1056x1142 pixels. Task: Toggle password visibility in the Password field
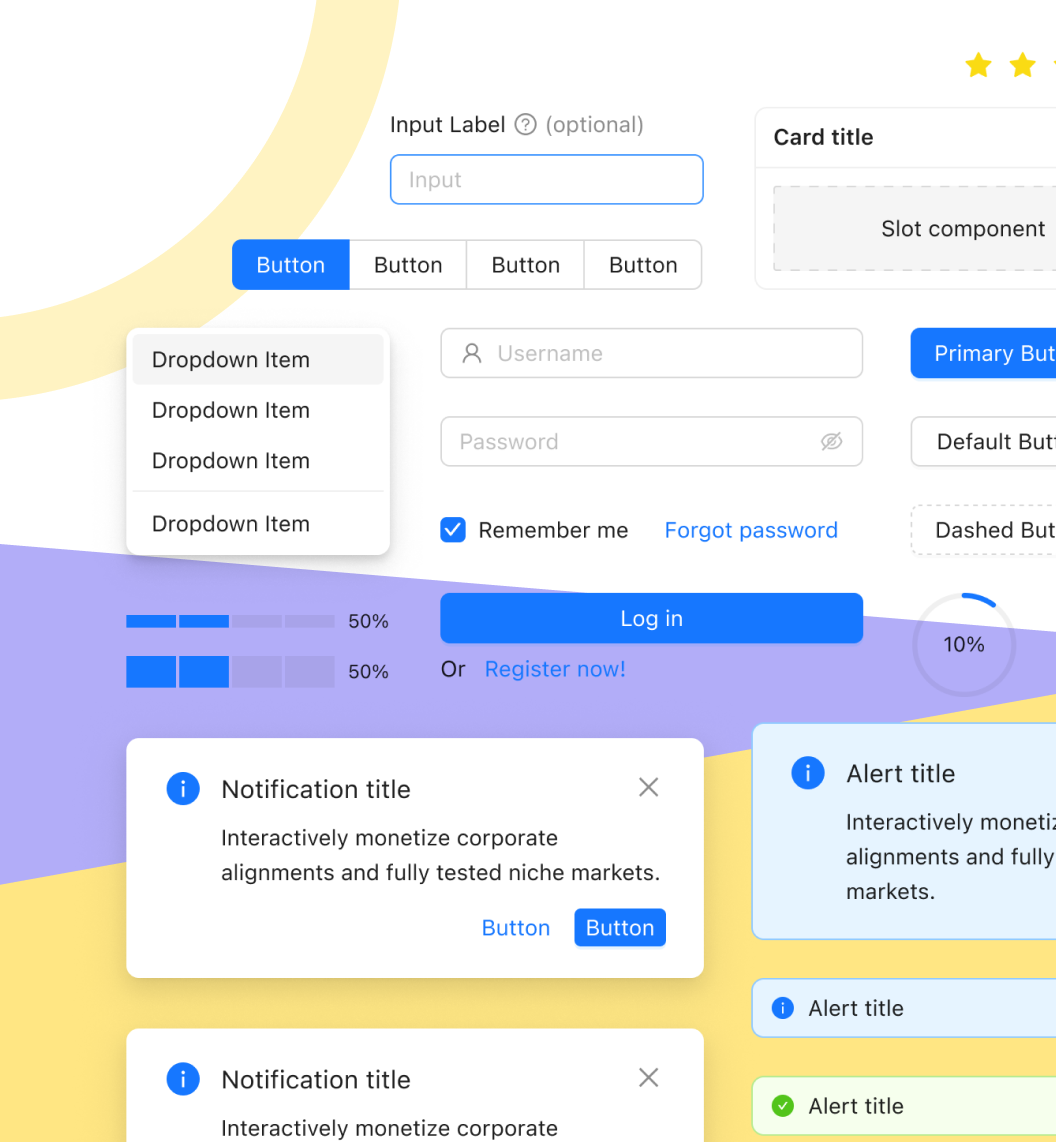click(x=831, y=441)
